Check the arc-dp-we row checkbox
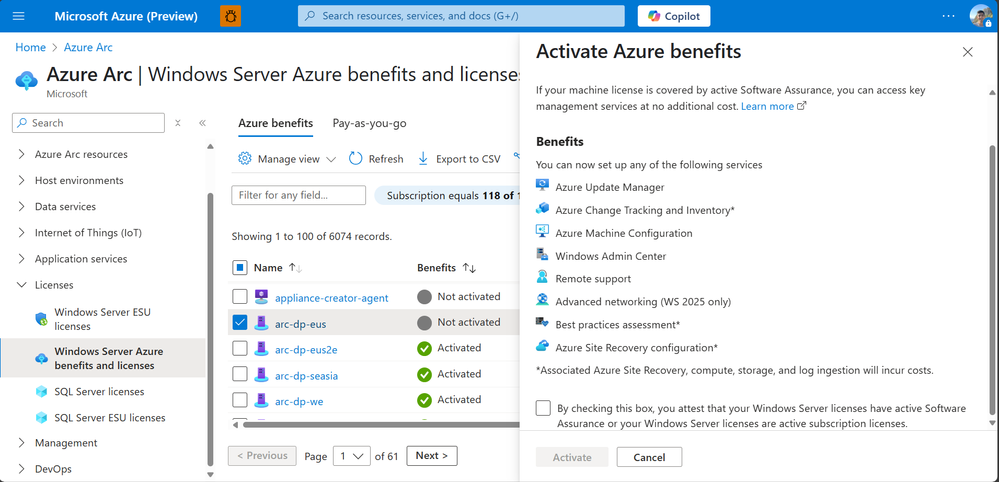The image size is (999, 482). [x=240, y=400]
